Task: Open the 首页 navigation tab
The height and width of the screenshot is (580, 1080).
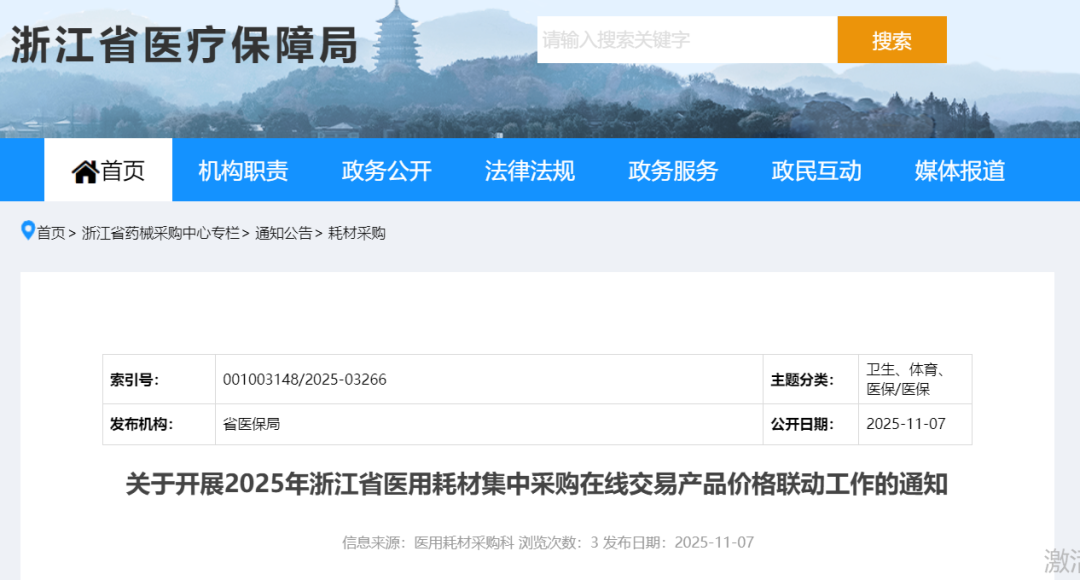Action: [x=108, y=170]
